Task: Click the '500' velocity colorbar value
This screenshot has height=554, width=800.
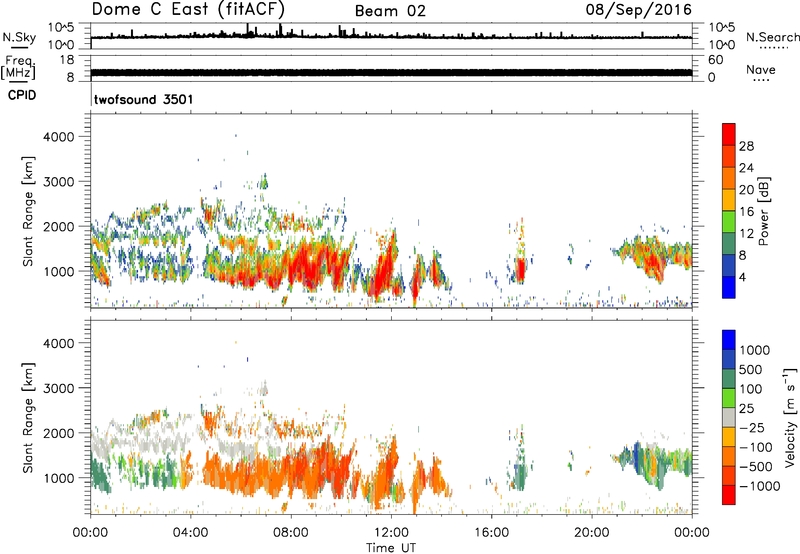Action: point(751,369)
